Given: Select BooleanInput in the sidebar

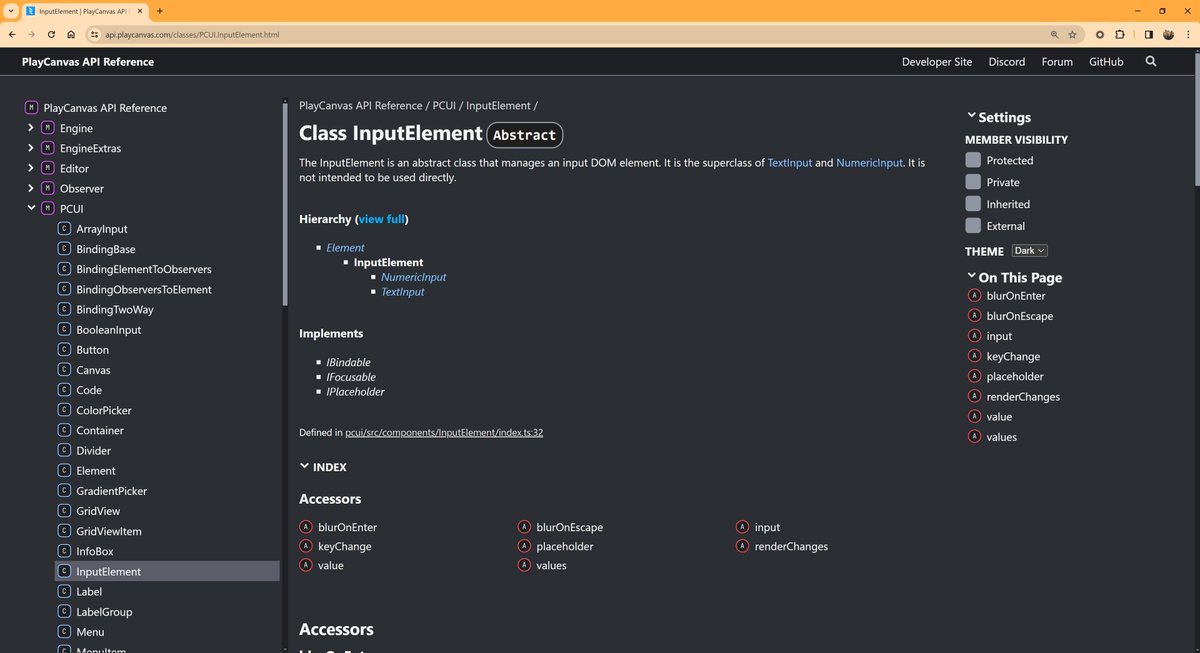Looking at the screenshot, I should click(109, 330).
